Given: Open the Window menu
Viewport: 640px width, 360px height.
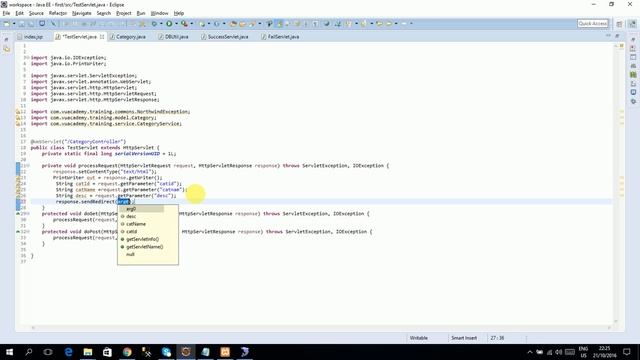Looking at the screenshot, I should coord(159,13).
